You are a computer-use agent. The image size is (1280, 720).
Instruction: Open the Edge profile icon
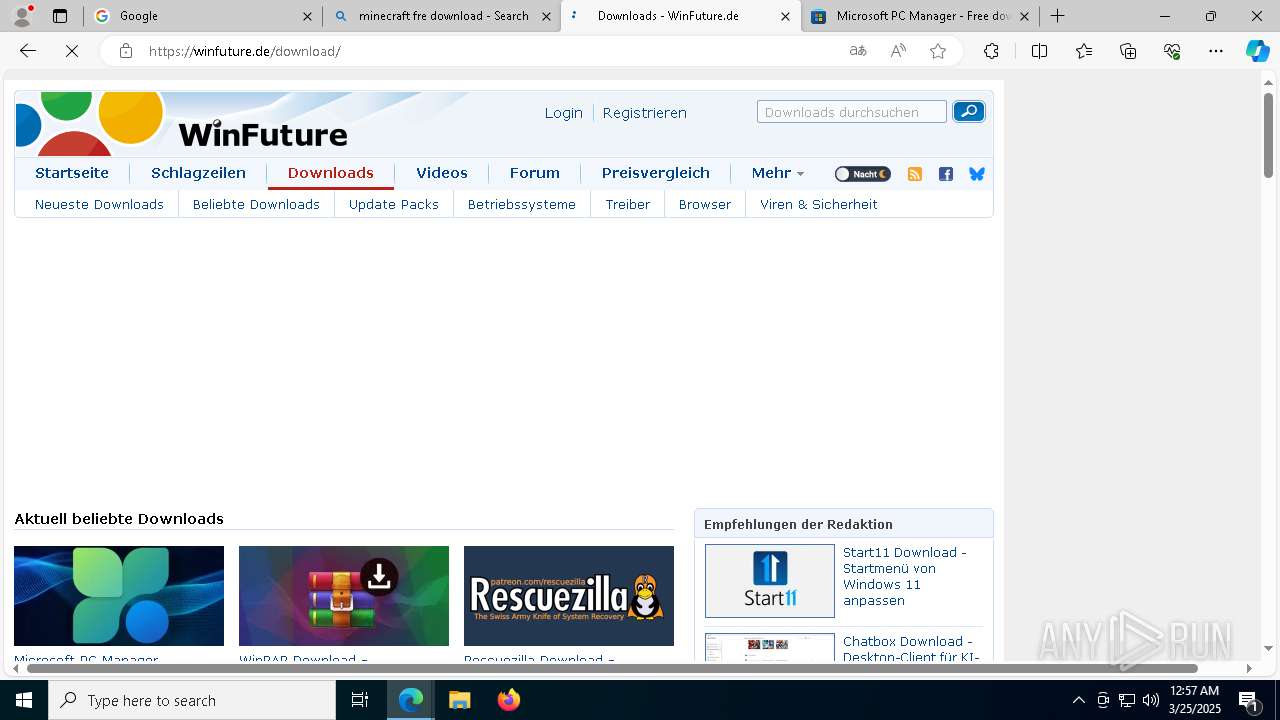(22, 16)
